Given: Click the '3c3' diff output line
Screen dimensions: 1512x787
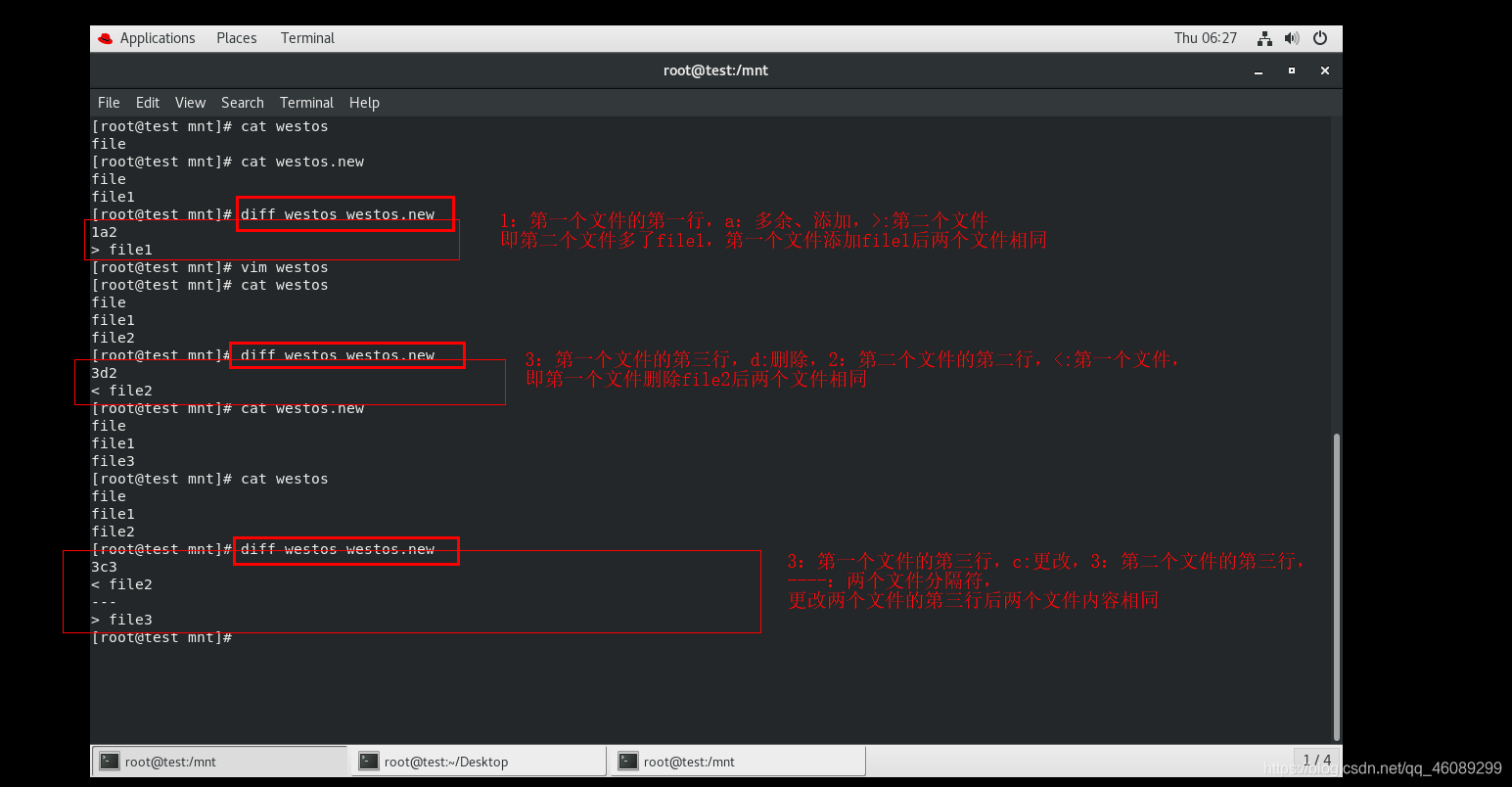Looking at the screenshot, I should pyautogui.click(x=104, y=567).
